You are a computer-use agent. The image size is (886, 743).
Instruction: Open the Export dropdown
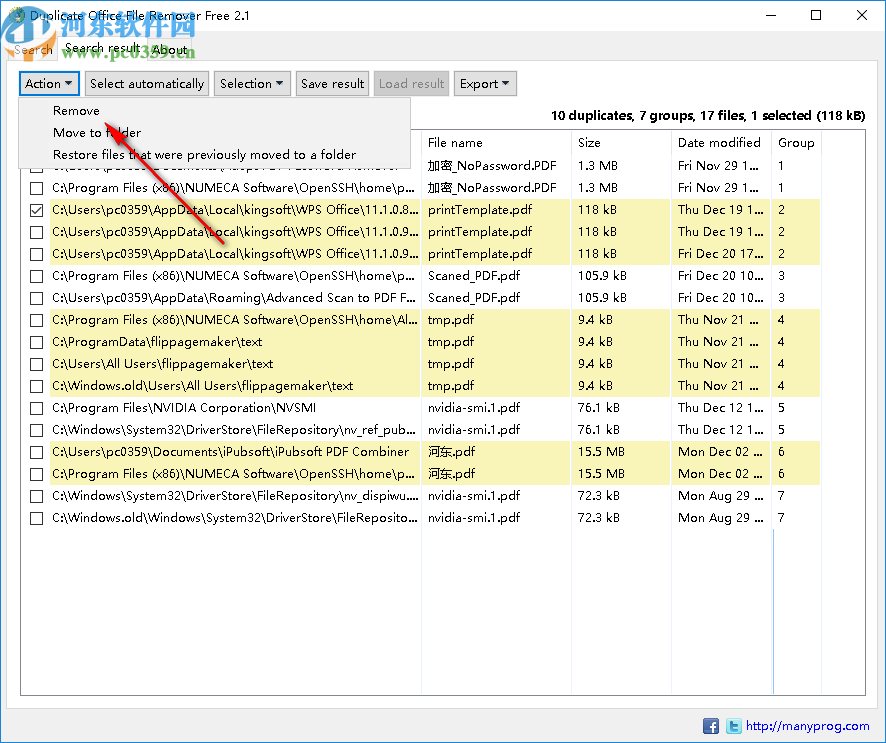click(x=484, y=84)
